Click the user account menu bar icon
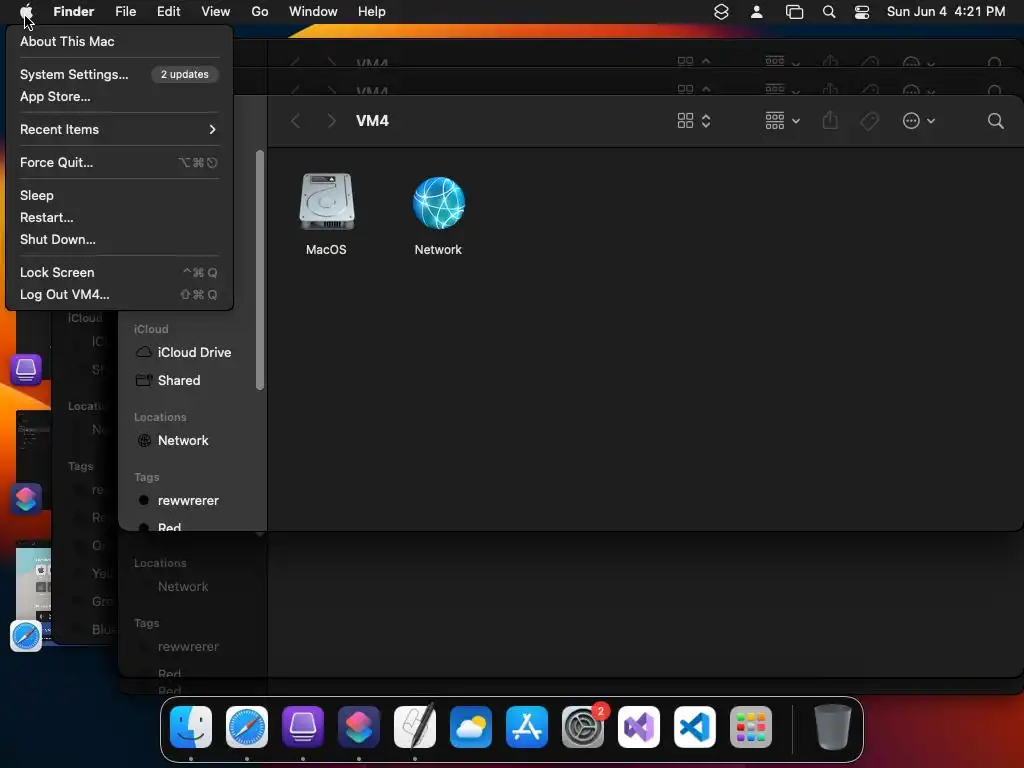Image resolution: width=1024 pixels, height=768 pixels. [x=757, y=11]
